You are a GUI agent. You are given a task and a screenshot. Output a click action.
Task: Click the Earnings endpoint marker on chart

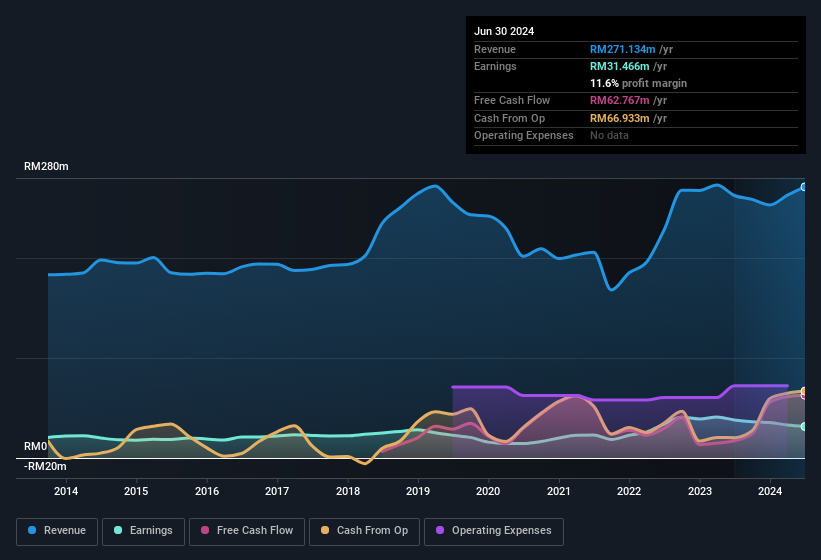click(x=804, y=427)
